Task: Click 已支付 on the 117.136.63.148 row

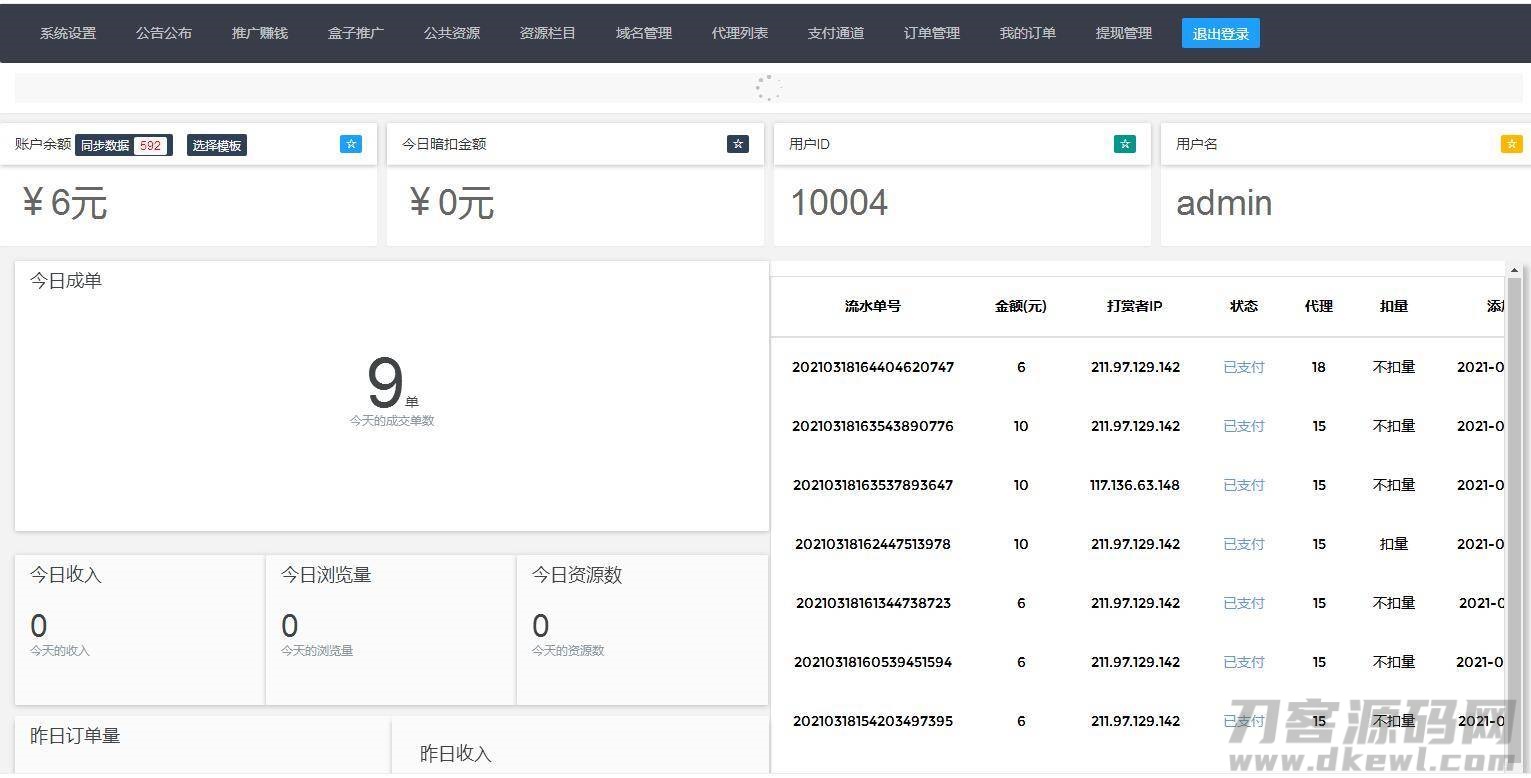Action: click(1243, 485)
